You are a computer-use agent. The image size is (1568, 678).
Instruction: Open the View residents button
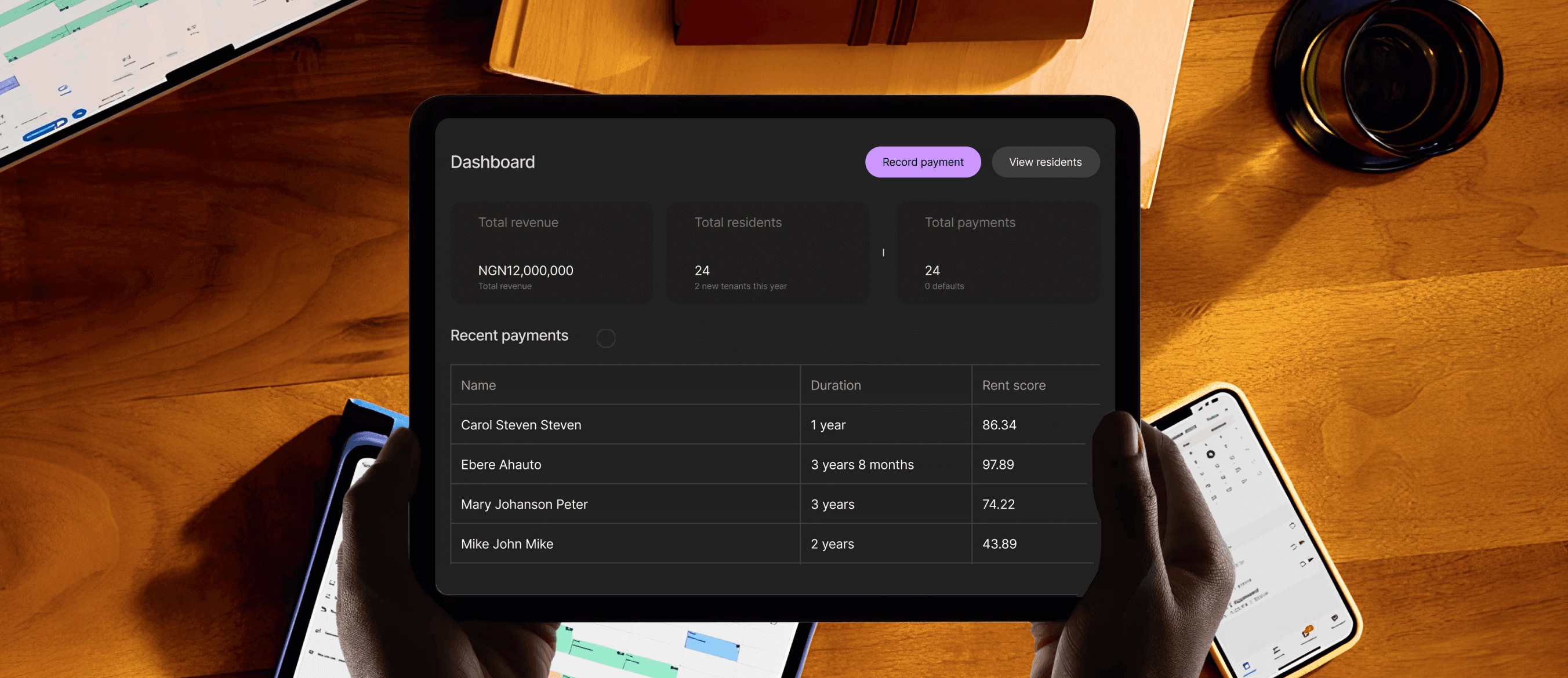click(1044, 162)
